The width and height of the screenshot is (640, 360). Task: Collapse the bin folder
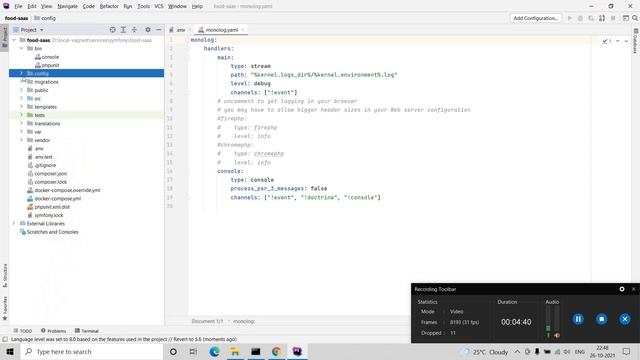[x=21, y=48]
